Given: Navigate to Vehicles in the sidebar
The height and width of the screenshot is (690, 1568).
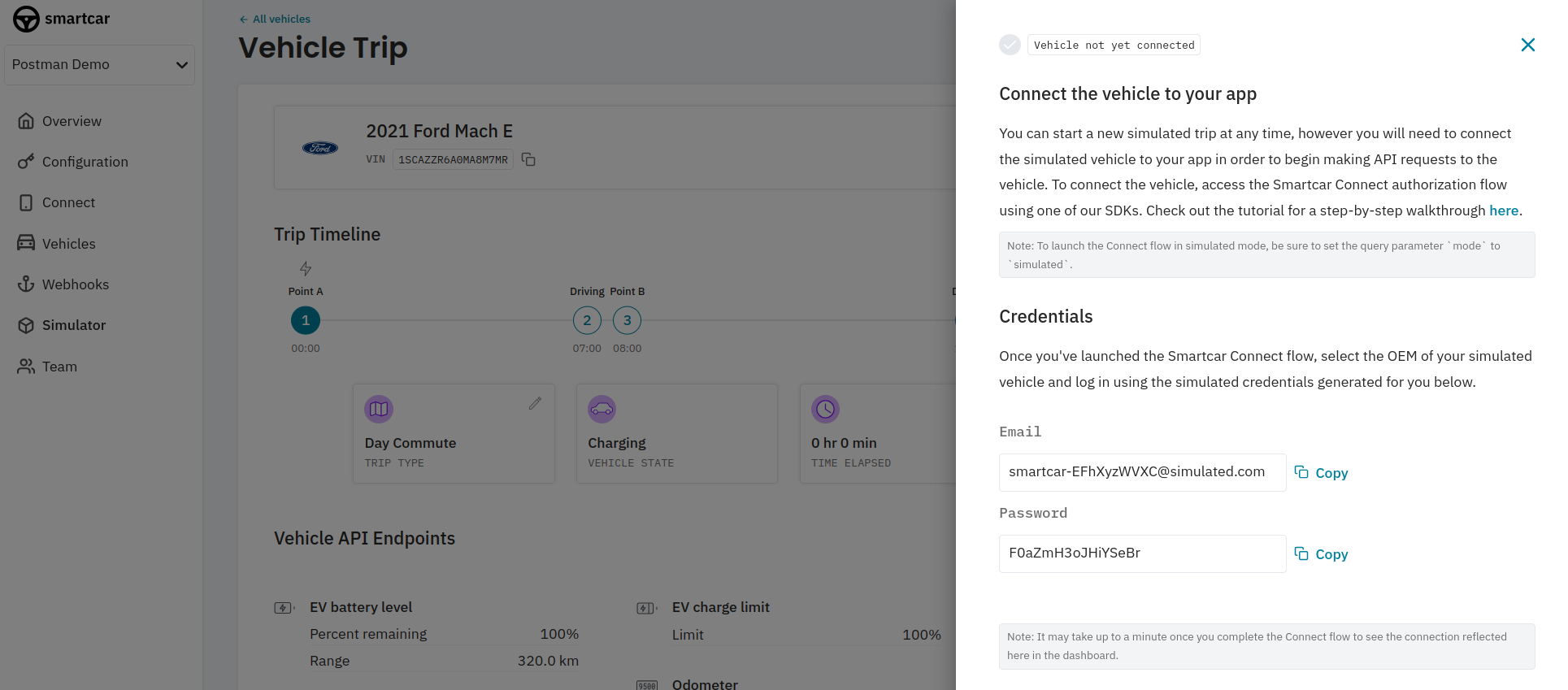Looking at the screenshot, I should [69, 244].
